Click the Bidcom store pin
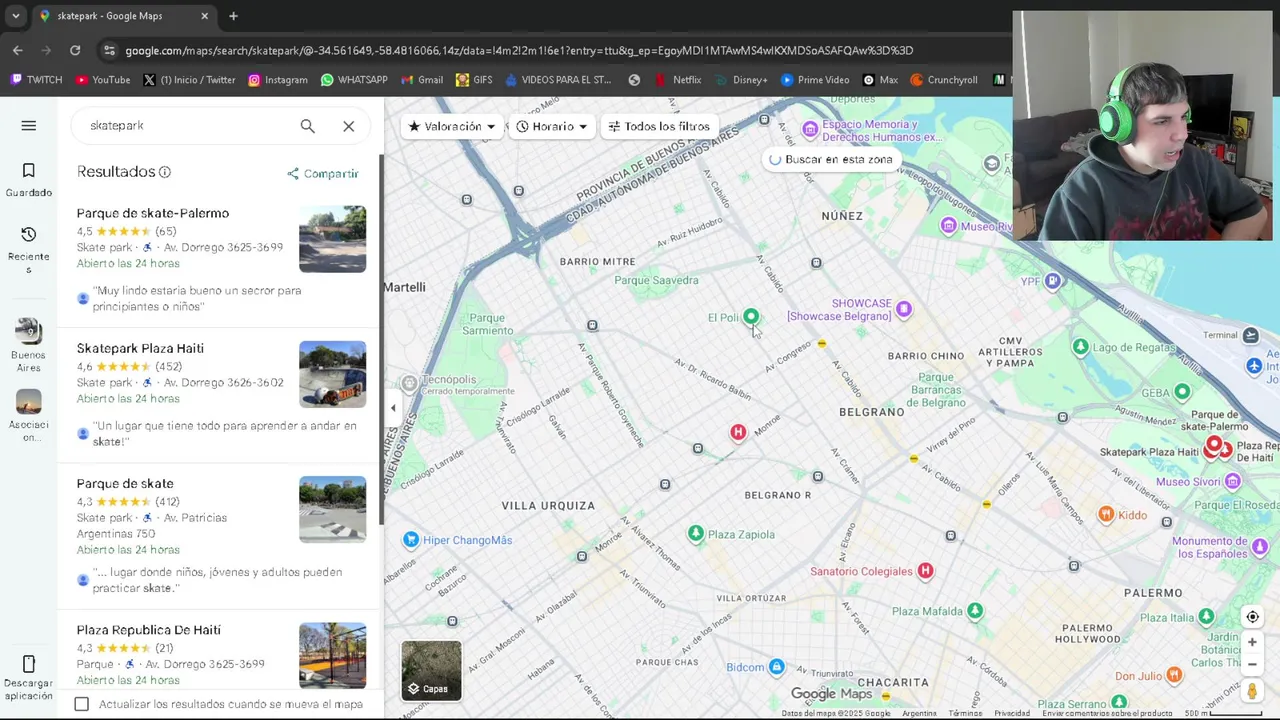 (777, 667)
